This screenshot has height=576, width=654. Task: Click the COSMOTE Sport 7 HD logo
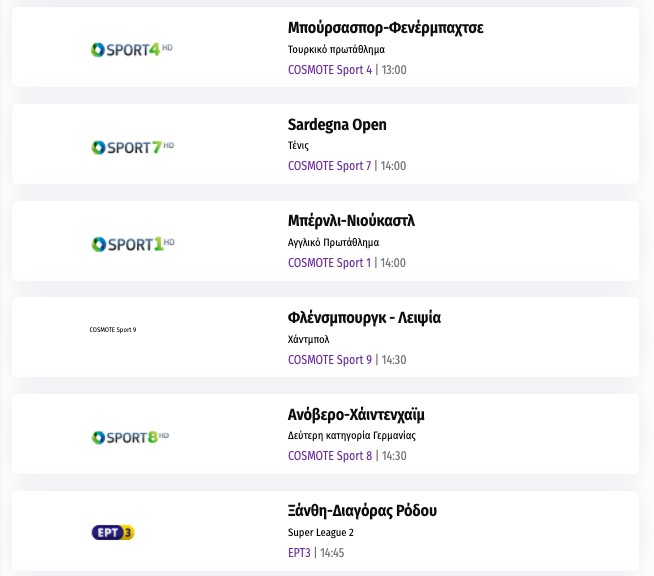coord(132,146)
